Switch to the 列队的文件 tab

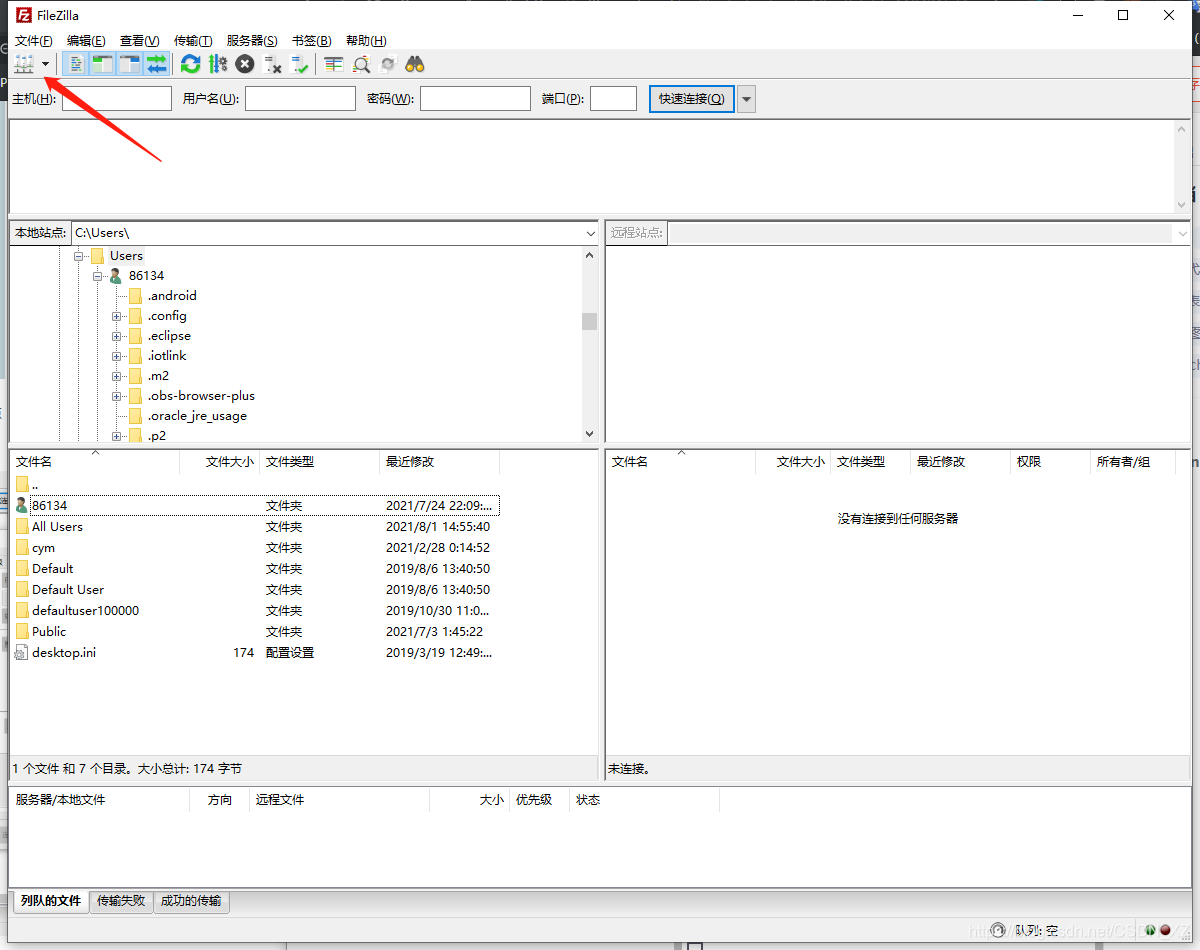tap(50, 901)
